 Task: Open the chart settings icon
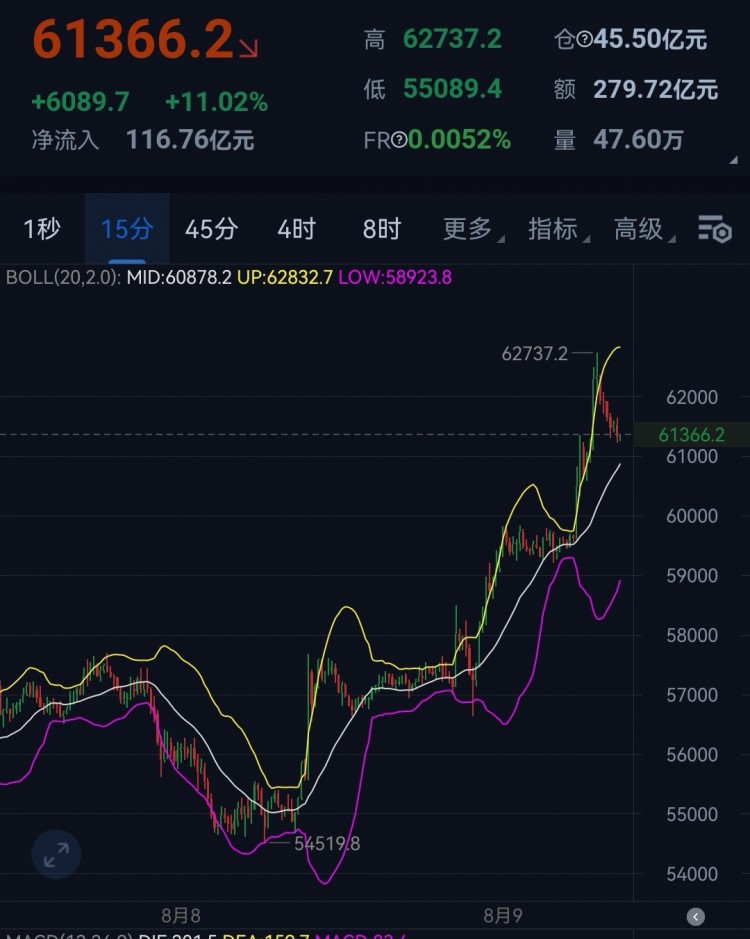click(x=714, y=229)
